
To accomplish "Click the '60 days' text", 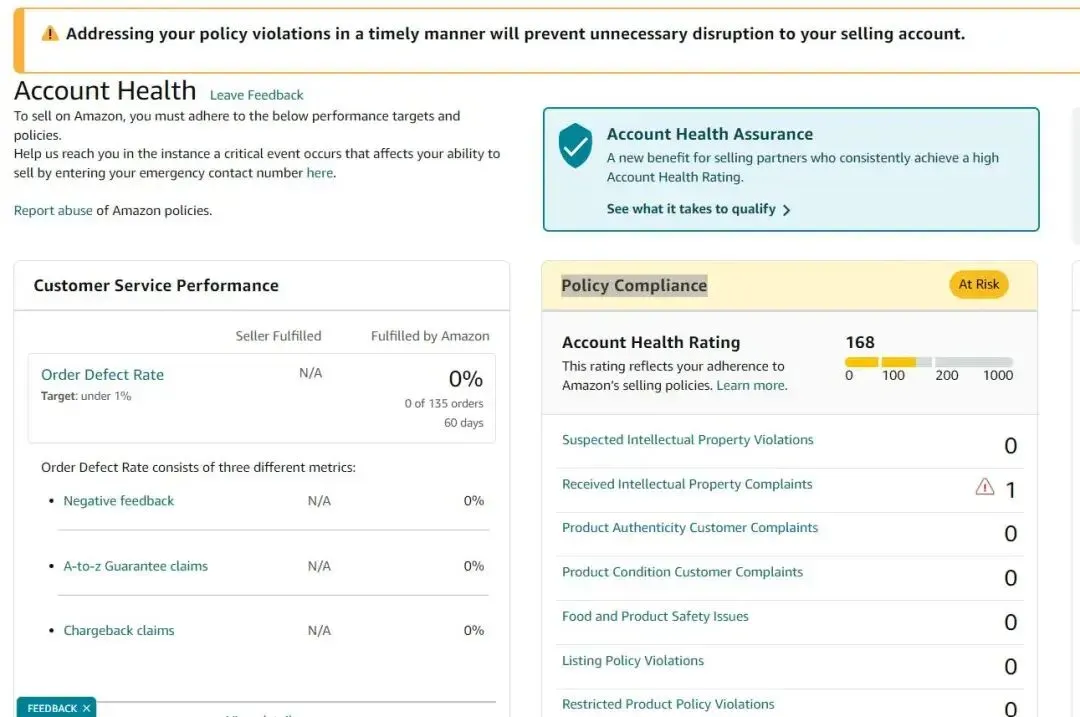I will (x=464, y=423).
